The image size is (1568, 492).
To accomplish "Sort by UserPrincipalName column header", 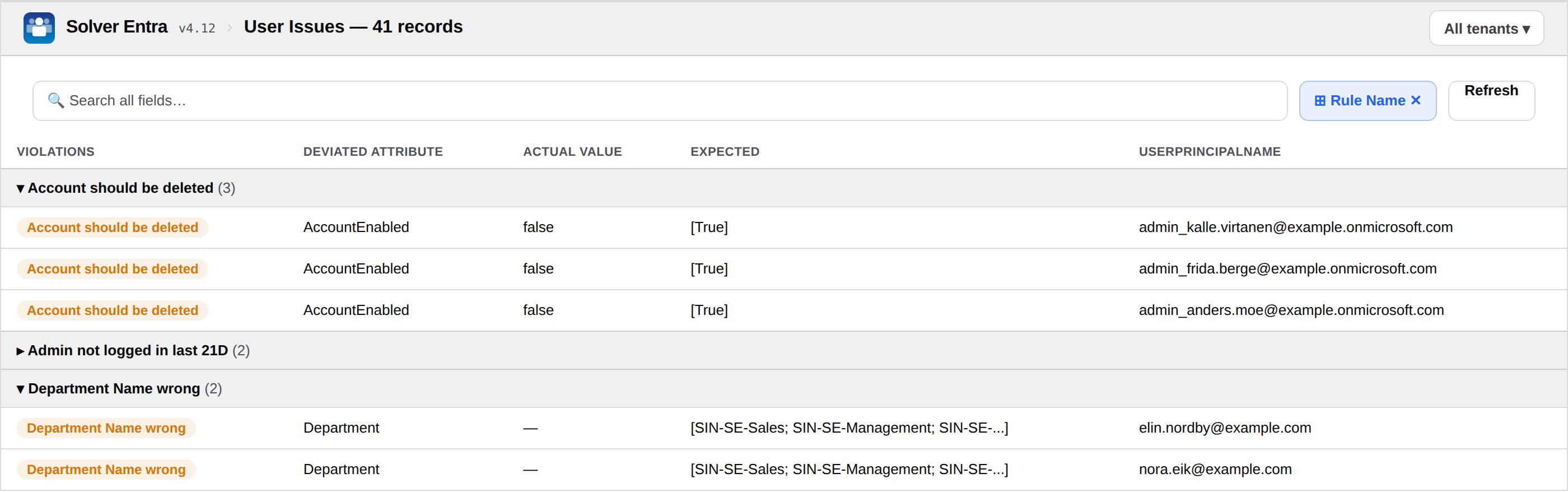I will (1210, 152).
